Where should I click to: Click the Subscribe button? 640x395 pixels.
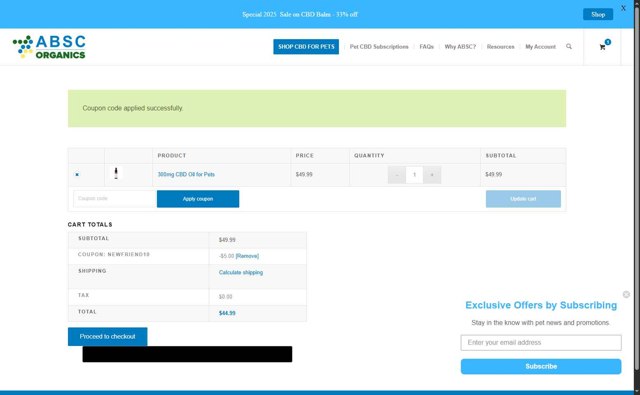[x=541, y=366]
